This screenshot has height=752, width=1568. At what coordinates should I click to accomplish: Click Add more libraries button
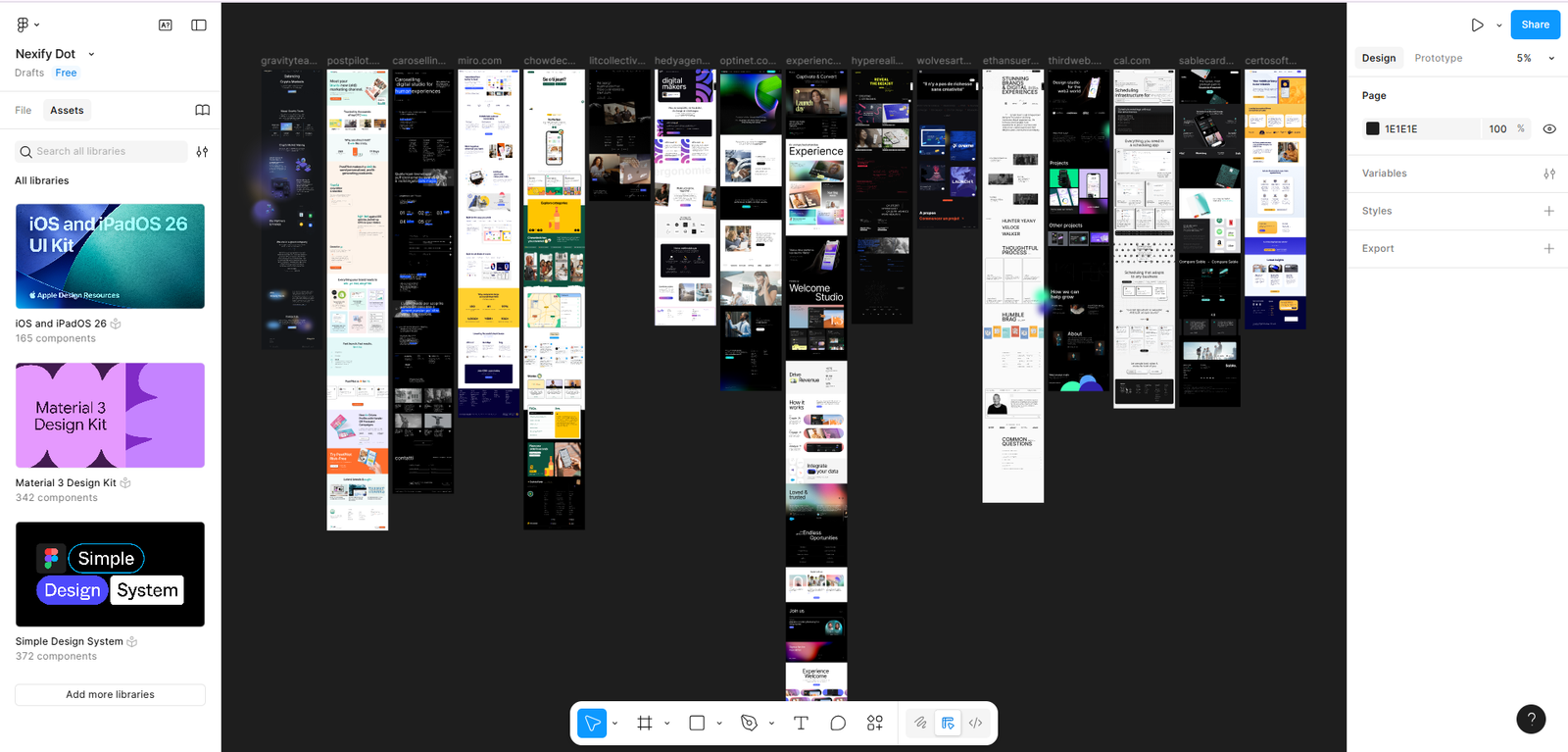(x=110, y=695)
